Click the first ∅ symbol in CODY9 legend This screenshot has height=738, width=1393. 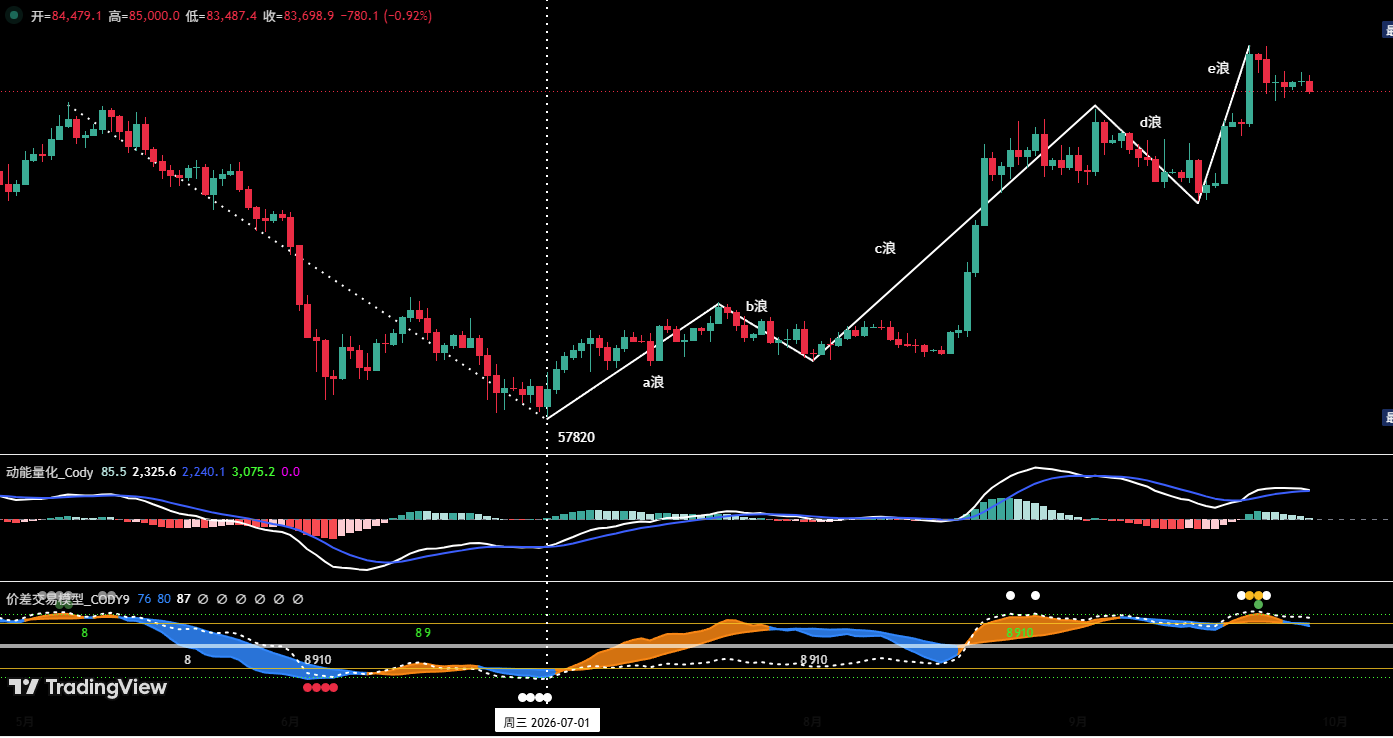[203, 599]
